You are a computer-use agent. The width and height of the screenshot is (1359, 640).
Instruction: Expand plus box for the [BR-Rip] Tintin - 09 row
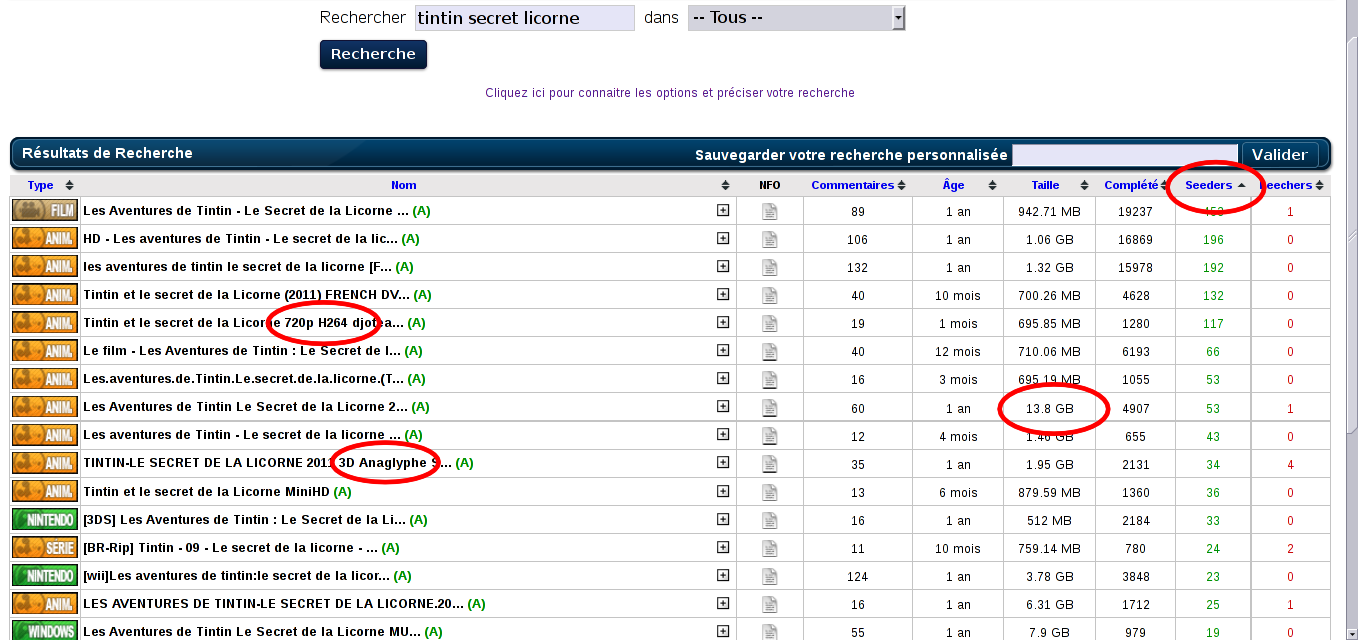point(723,547)
